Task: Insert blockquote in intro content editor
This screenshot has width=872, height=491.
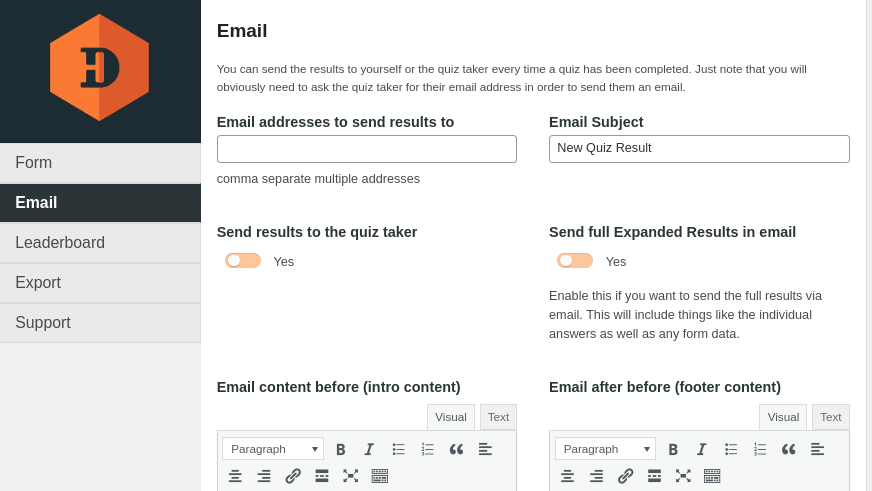Action: pyautogui.click(x=456, y=449)
